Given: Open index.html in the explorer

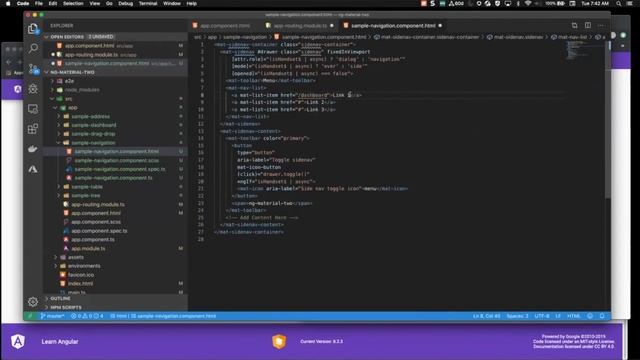Looking at the screenshot, I should click(80, 283).
